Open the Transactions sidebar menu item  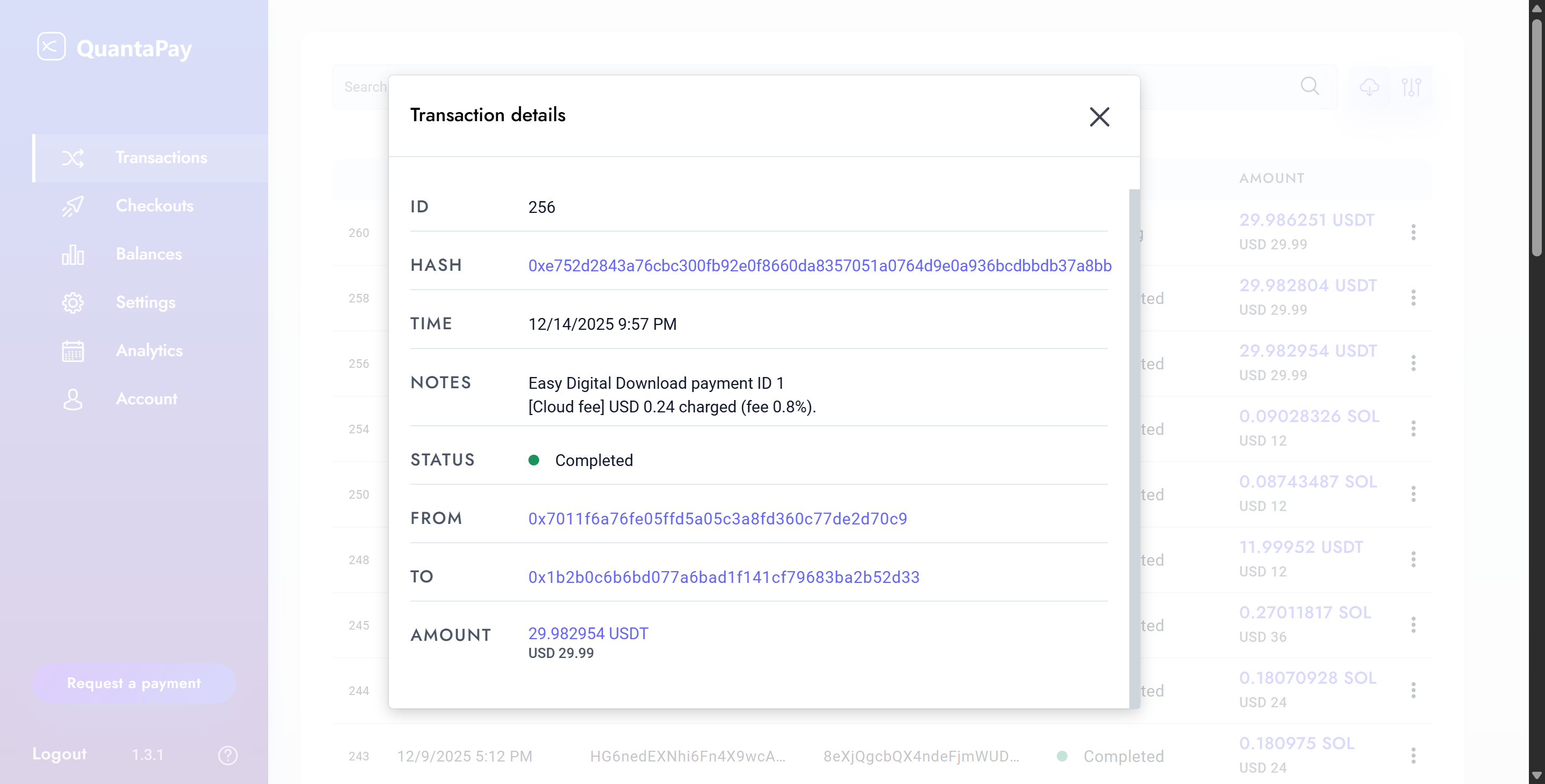coord(150,158)
